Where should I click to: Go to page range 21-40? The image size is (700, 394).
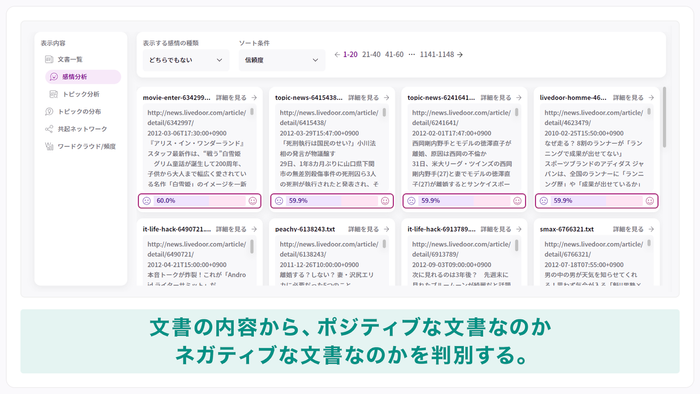point(371,54)
